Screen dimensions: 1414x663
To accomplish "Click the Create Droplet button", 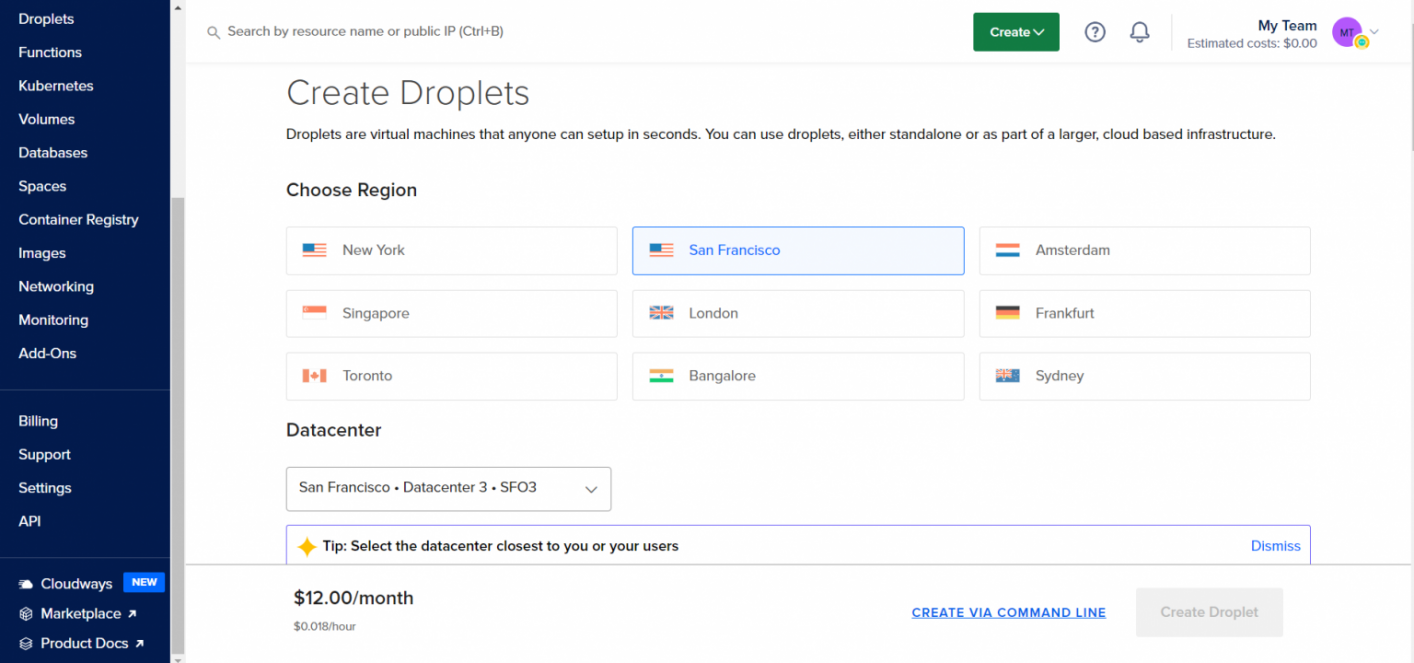I will click(x=1209, y=612).
